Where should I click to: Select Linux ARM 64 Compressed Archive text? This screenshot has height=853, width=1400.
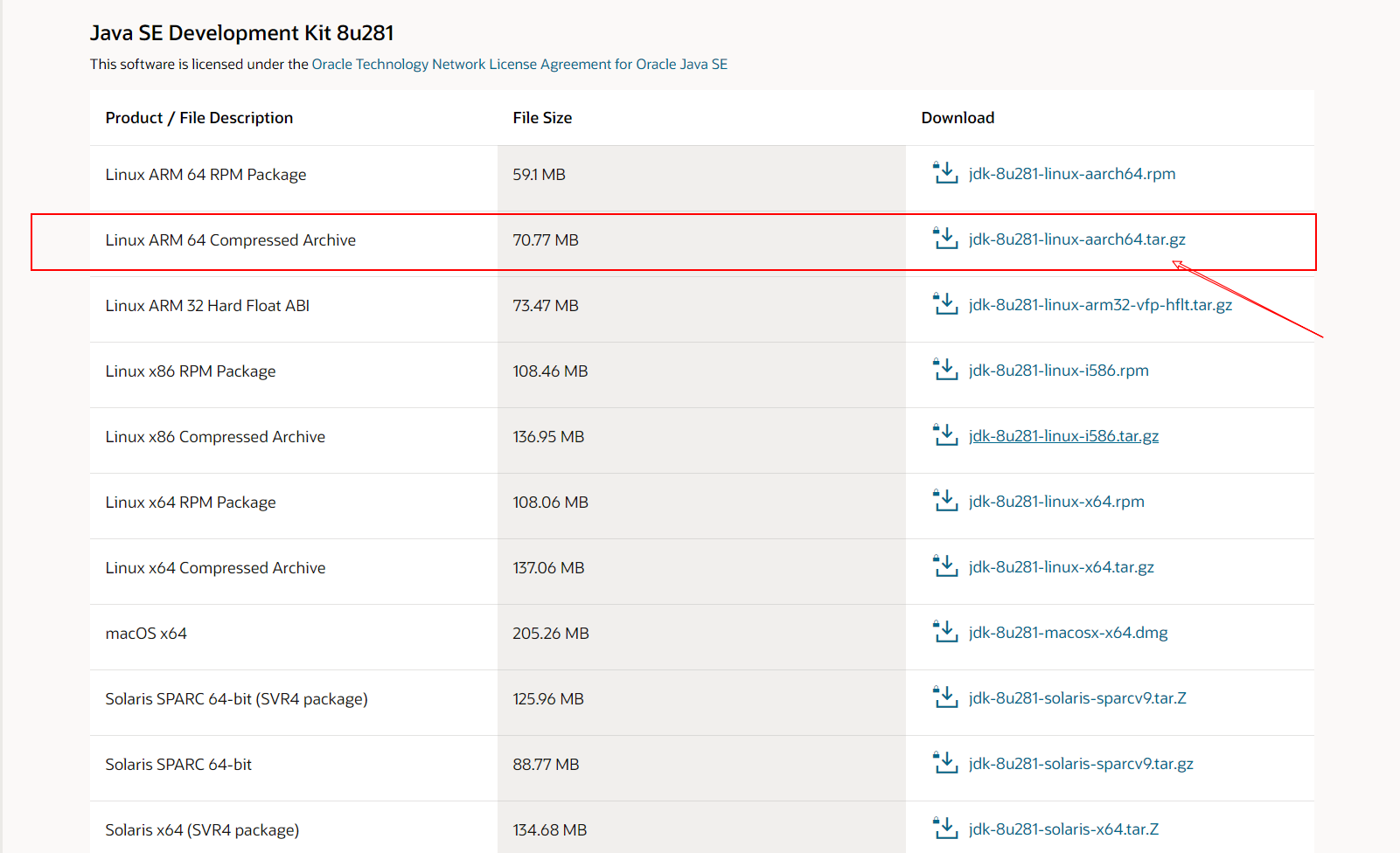click(x=231, y=240)
